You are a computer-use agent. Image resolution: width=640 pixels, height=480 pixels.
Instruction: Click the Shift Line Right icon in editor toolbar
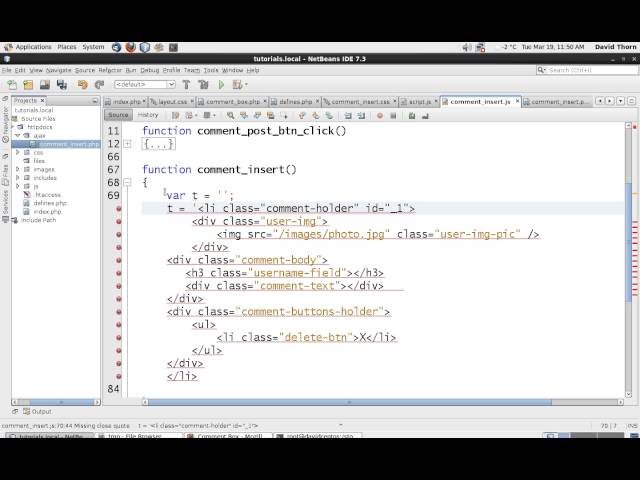pos(361,116)
